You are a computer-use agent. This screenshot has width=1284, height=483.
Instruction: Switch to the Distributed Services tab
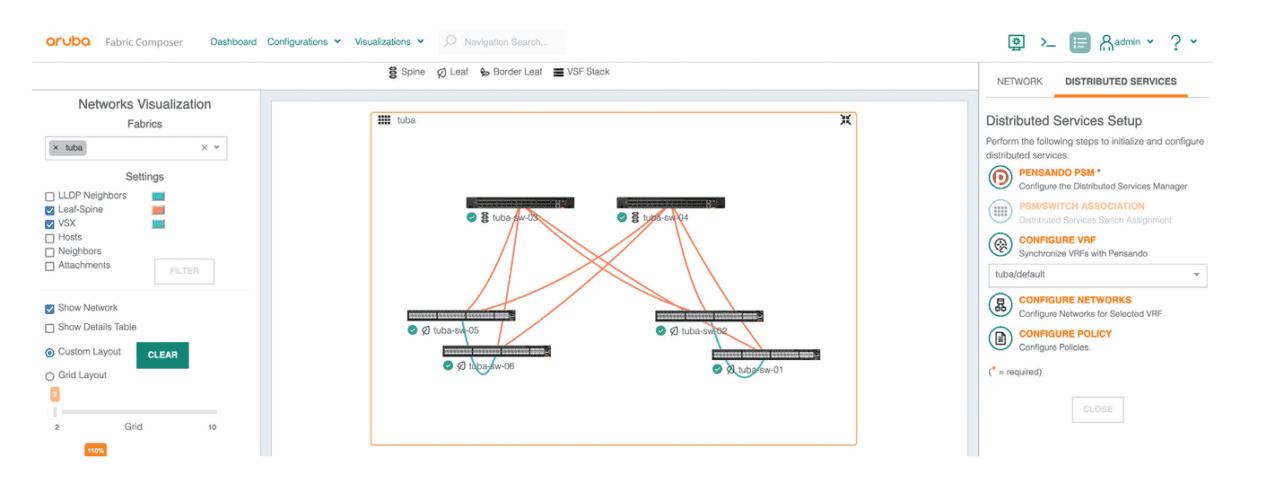tap(1121, 81)
